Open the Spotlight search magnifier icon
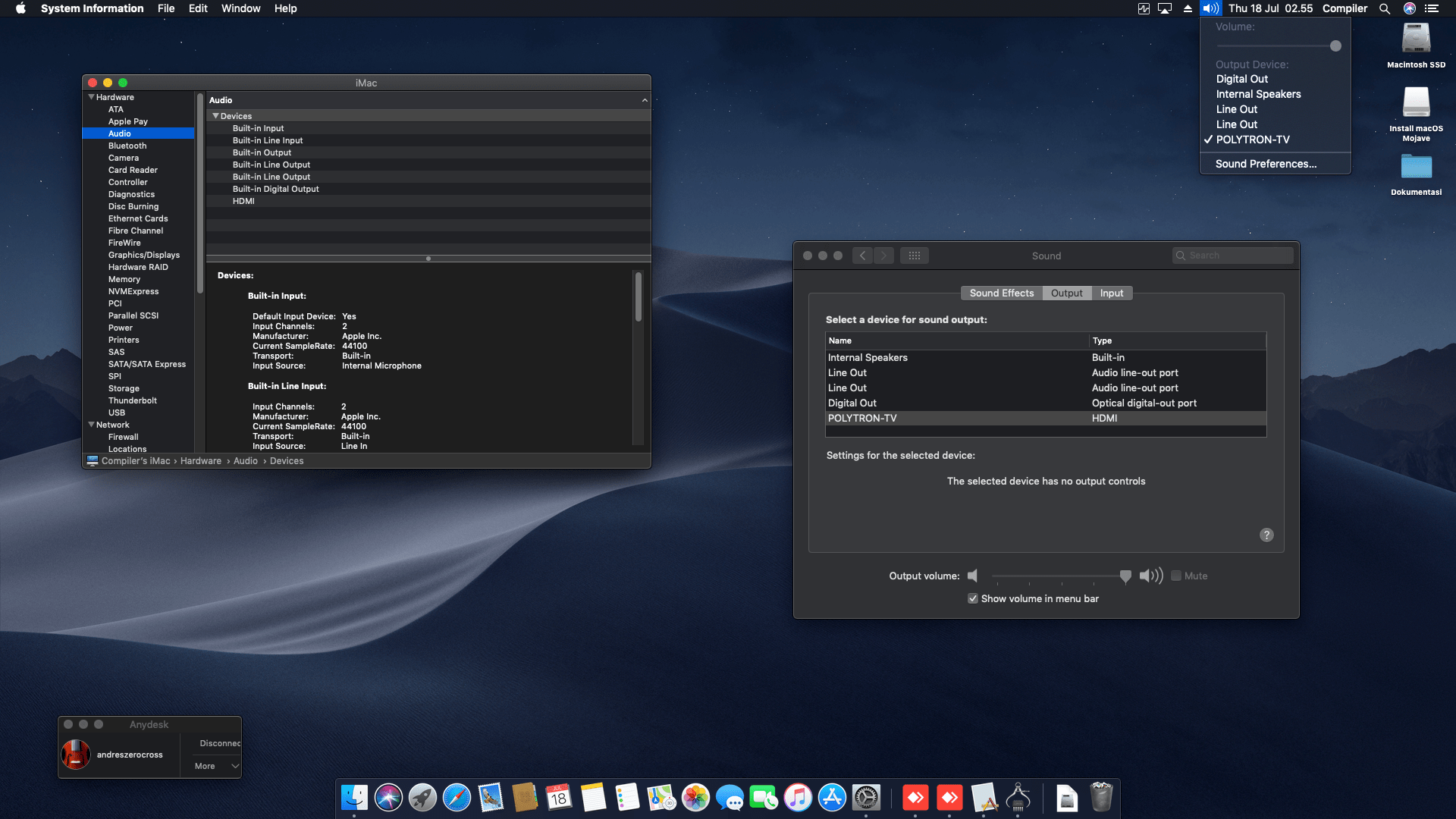1456x819 pixels. 1385,8
